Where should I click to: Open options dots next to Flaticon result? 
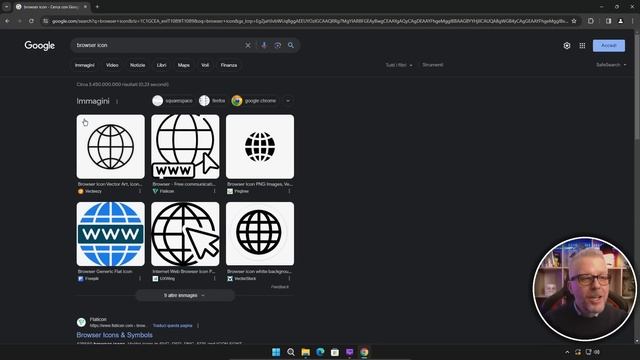click(198, 326)
